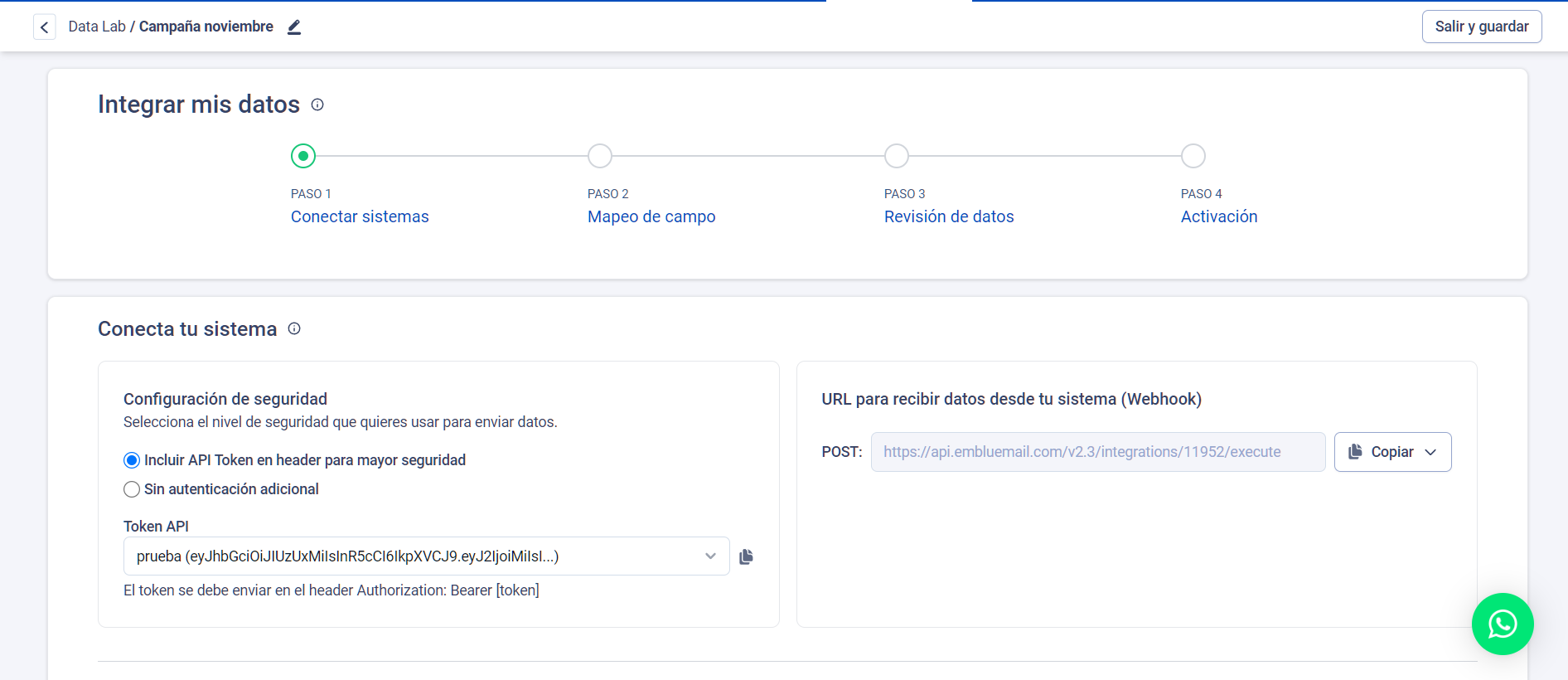Viewport: 1568px width, 680px height.
Task: Select Sin autenticación adicional option
Action: click(132, 489)
